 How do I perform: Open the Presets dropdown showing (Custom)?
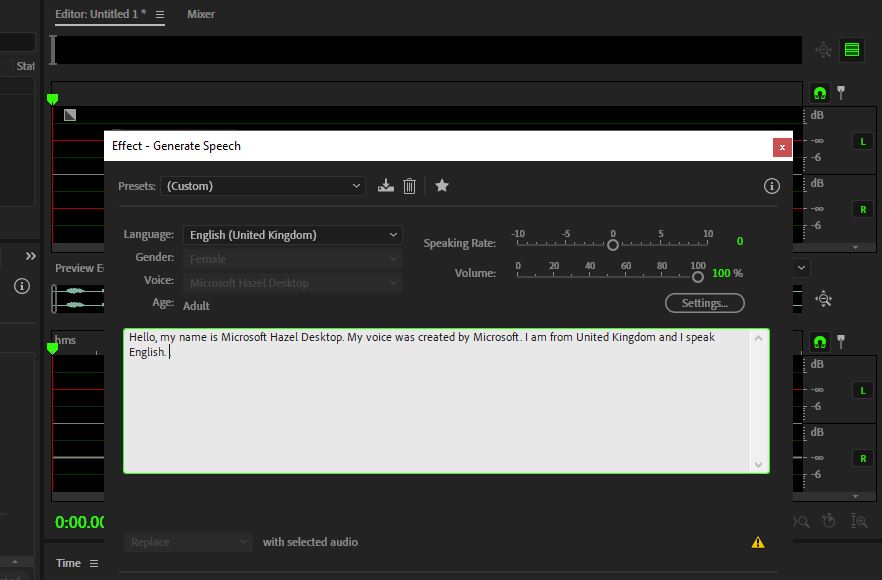point(263,186)
